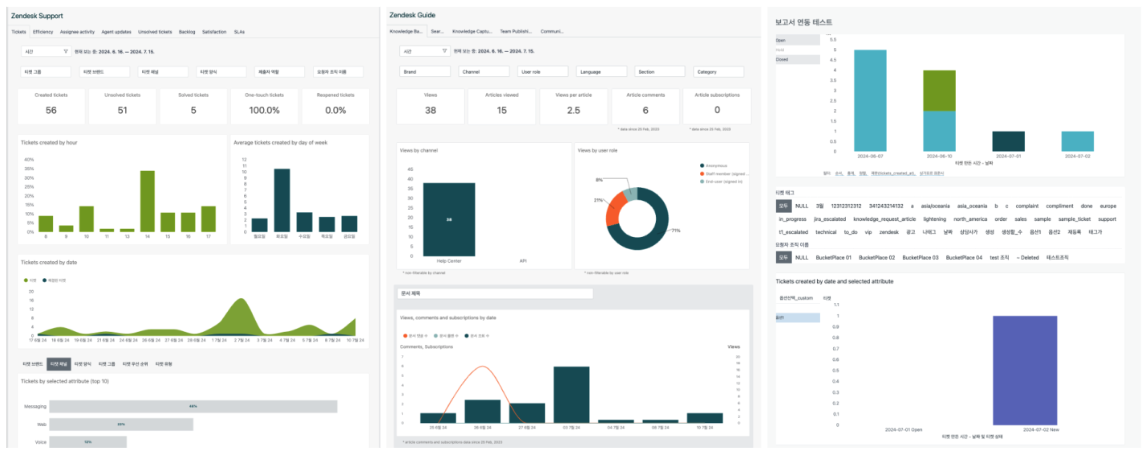Open the Community tab in Zendesk Guide

(x=552, y=32)
